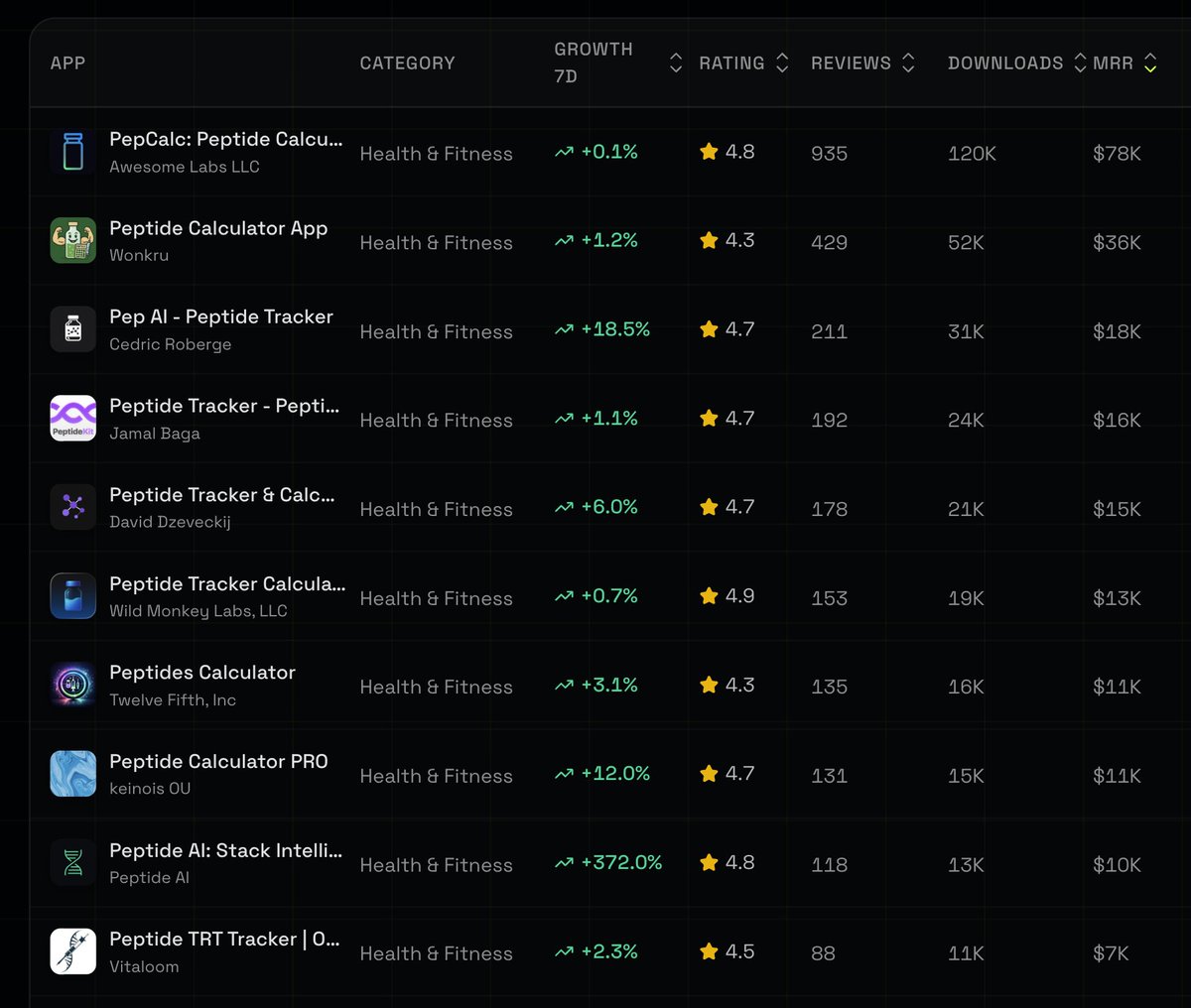Screen dimensions: 1191x1008
Task: Click the GROWTH 7D column header label
Action: 594,63
